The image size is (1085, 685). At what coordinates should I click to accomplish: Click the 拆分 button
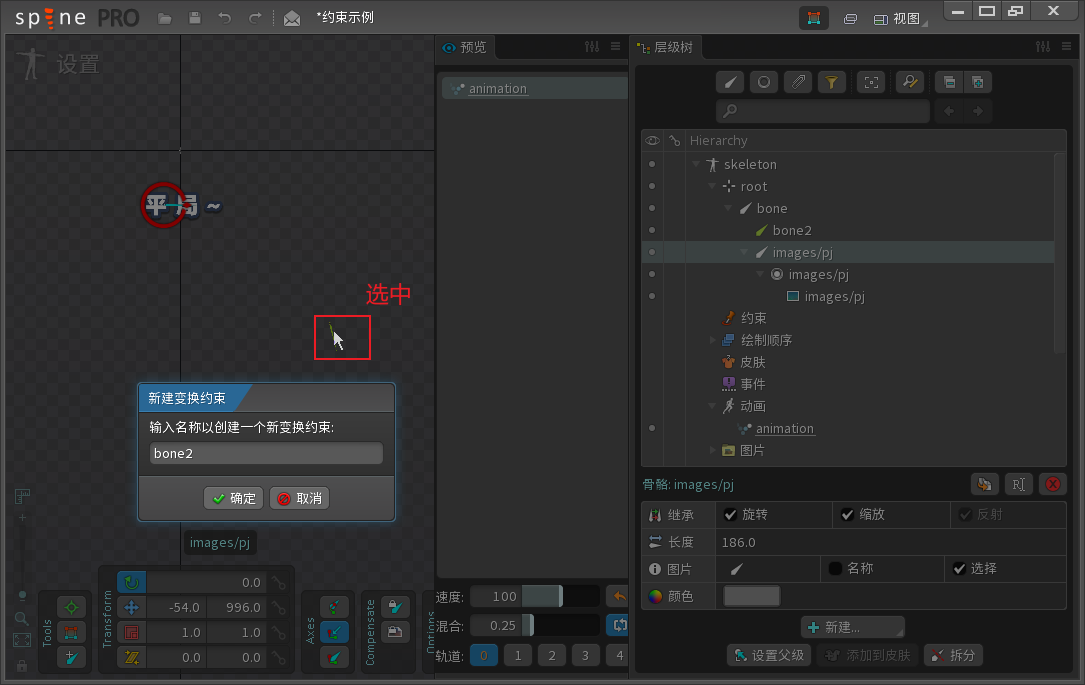[954, 655]
